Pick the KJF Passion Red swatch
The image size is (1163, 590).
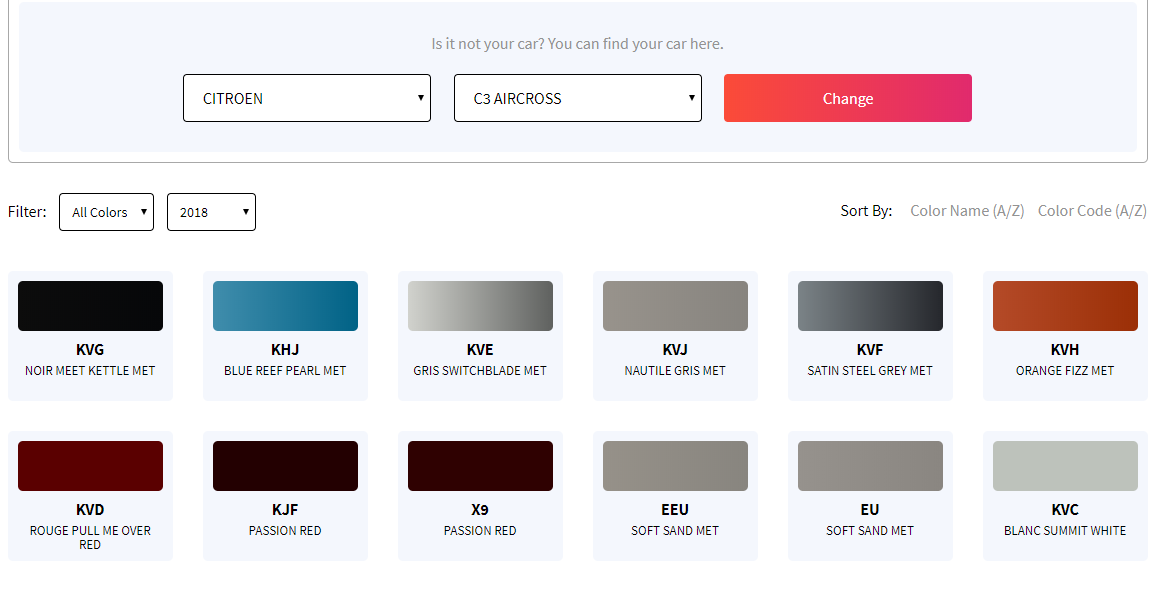[285, 466]
